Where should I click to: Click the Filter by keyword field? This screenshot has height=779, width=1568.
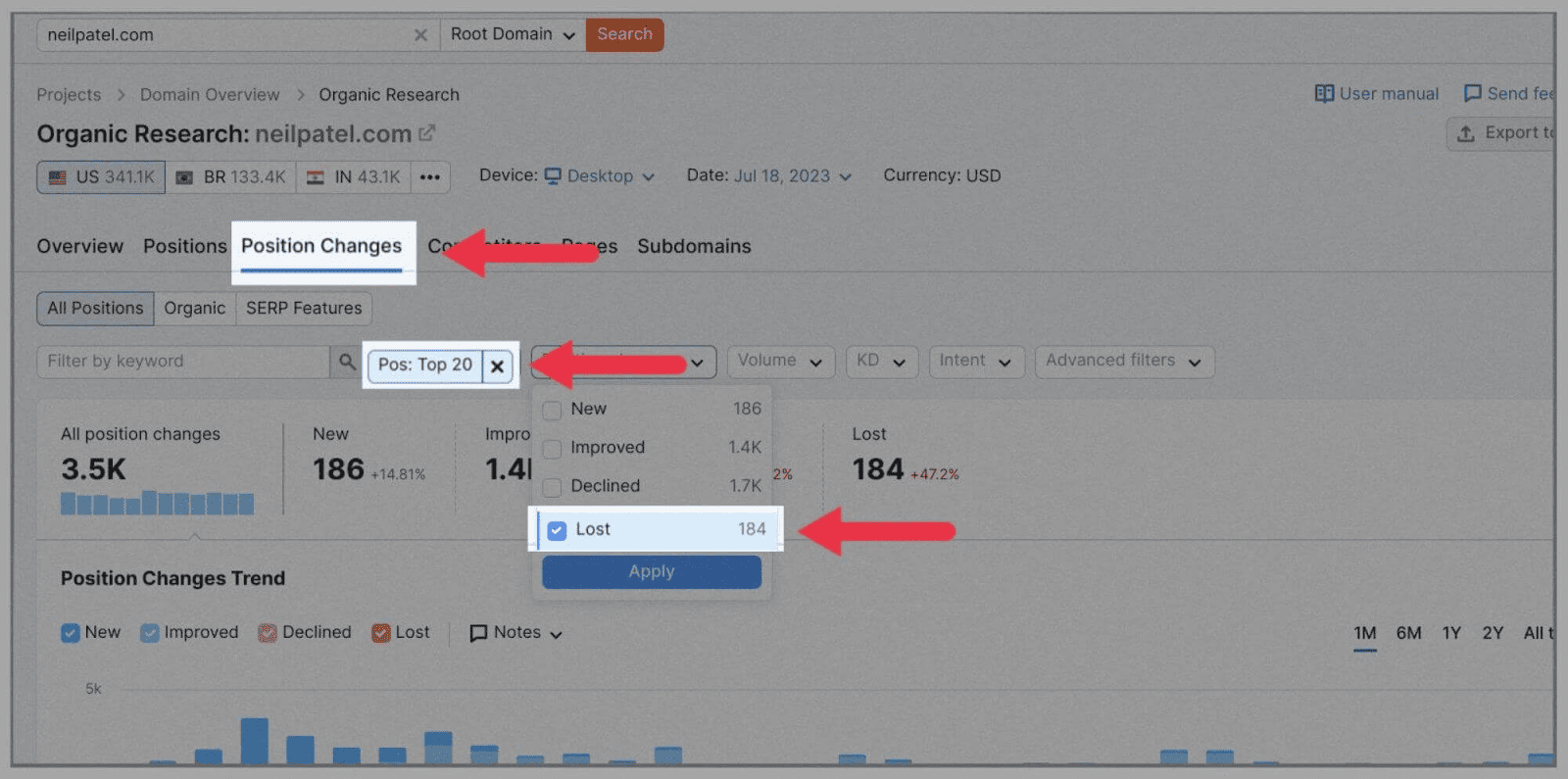click(x=183, y=362)
